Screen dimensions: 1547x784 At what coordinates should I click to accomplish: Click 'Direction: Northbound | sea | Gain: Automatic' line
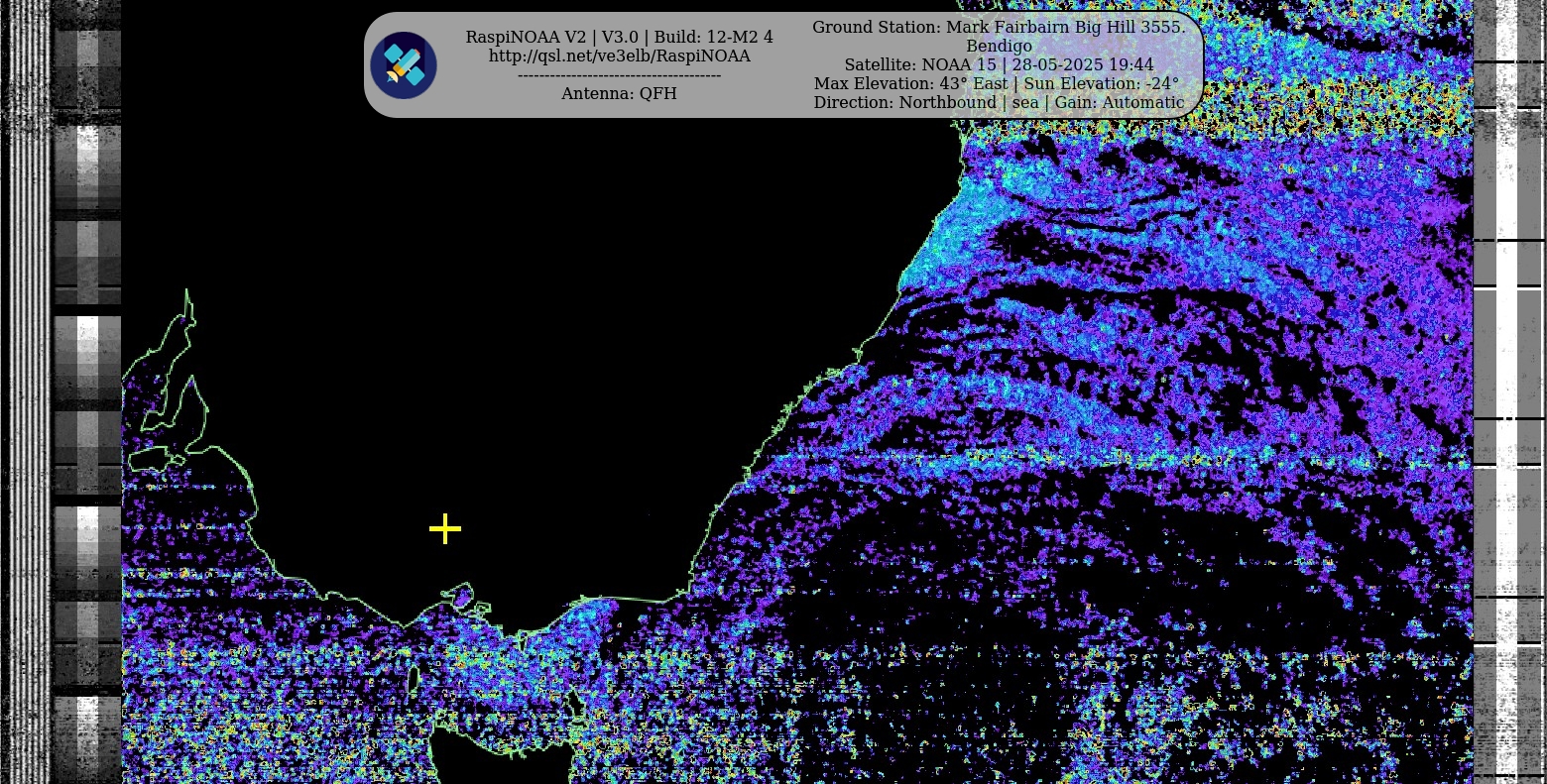point(999,103)
